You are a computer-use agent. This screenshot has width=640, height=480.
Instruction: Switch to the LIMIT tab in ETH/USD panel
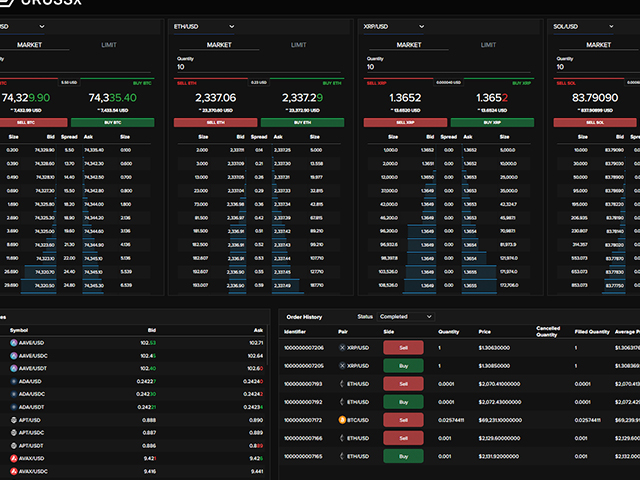[299, 45]
